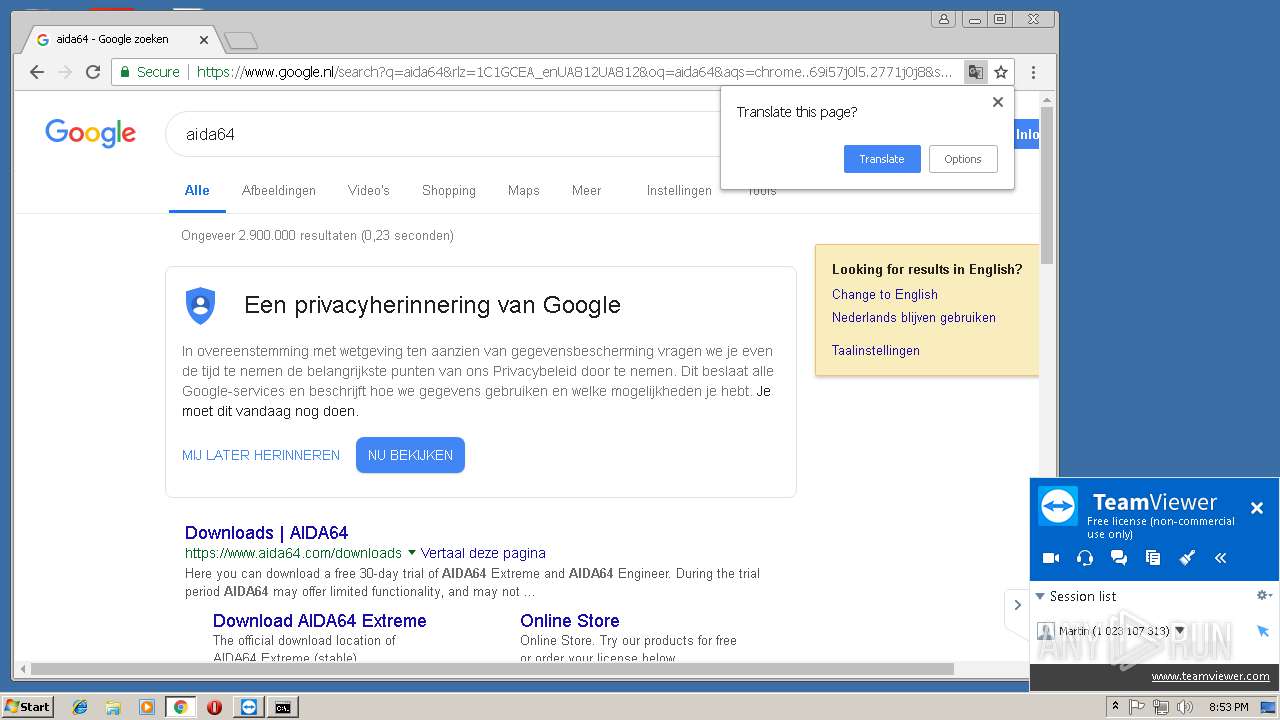Expand TeamViewer side panel arrow
Screen dimensions: 1280x720
tap(1017, 604)
